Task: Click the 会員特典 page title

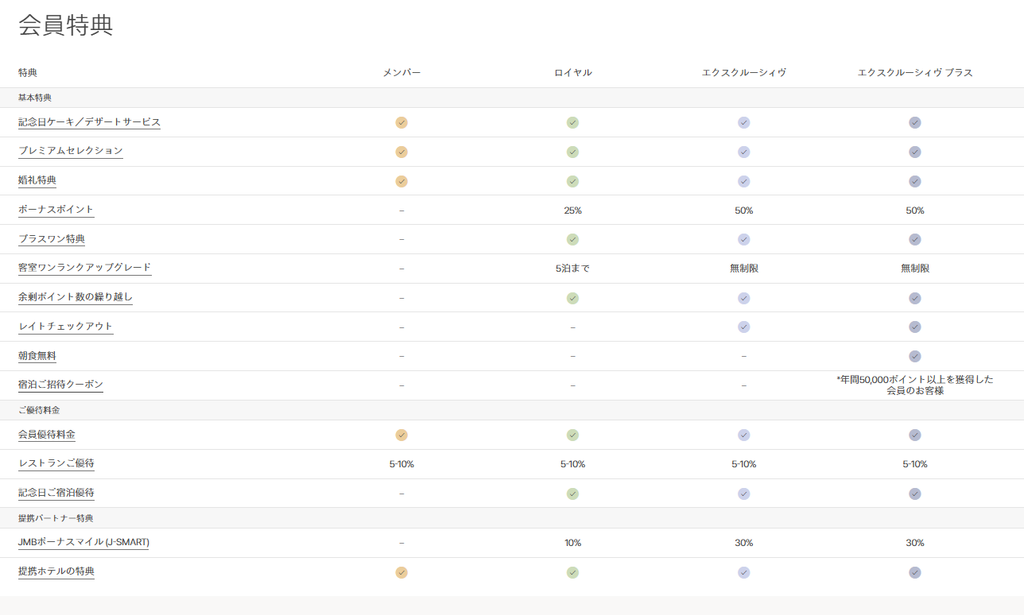Action: pos(66,25)
